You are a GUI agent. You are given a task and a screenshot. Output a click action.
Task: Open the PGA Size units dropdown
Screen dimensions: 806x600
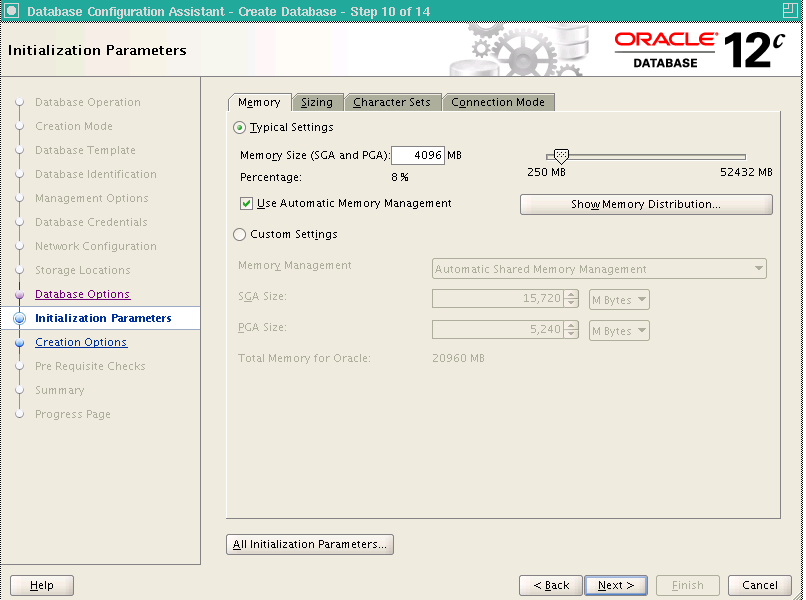click(x=619, y=331)
